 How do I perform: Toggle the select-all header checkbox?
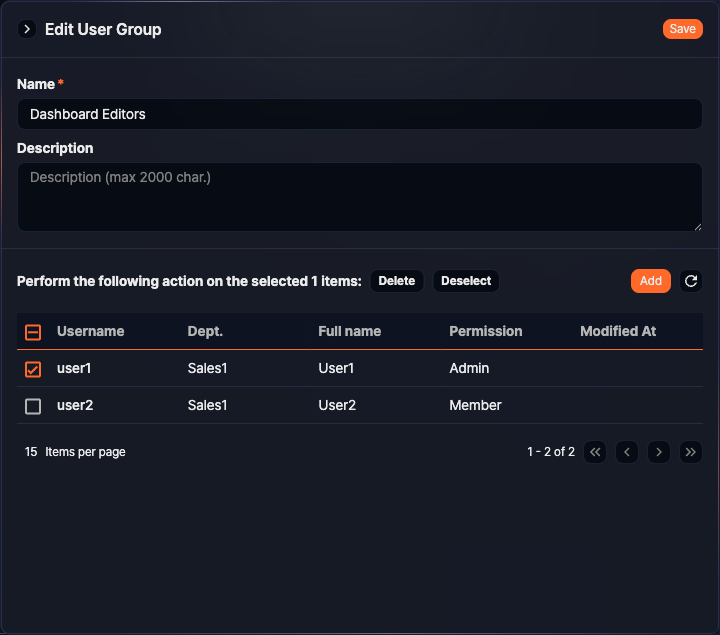33,332
